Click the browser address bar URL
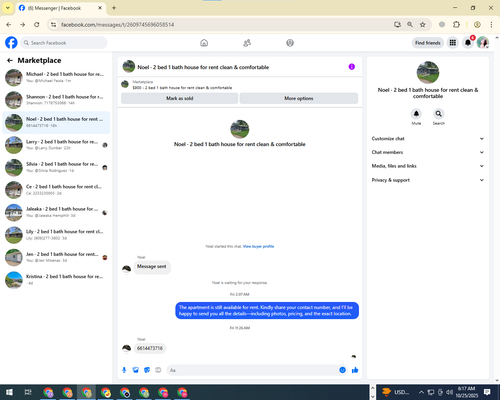This screenshot has height=400, width=500. click(x=118, y=25)
